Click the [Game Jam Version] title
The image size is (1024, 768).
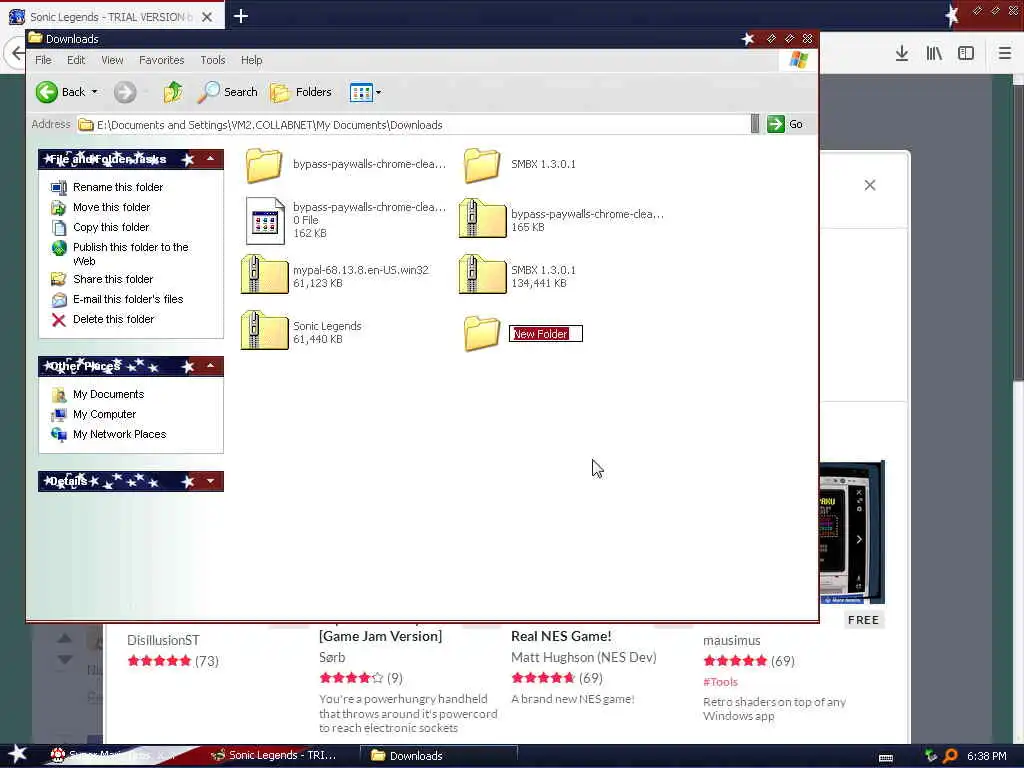click(380, 636)
